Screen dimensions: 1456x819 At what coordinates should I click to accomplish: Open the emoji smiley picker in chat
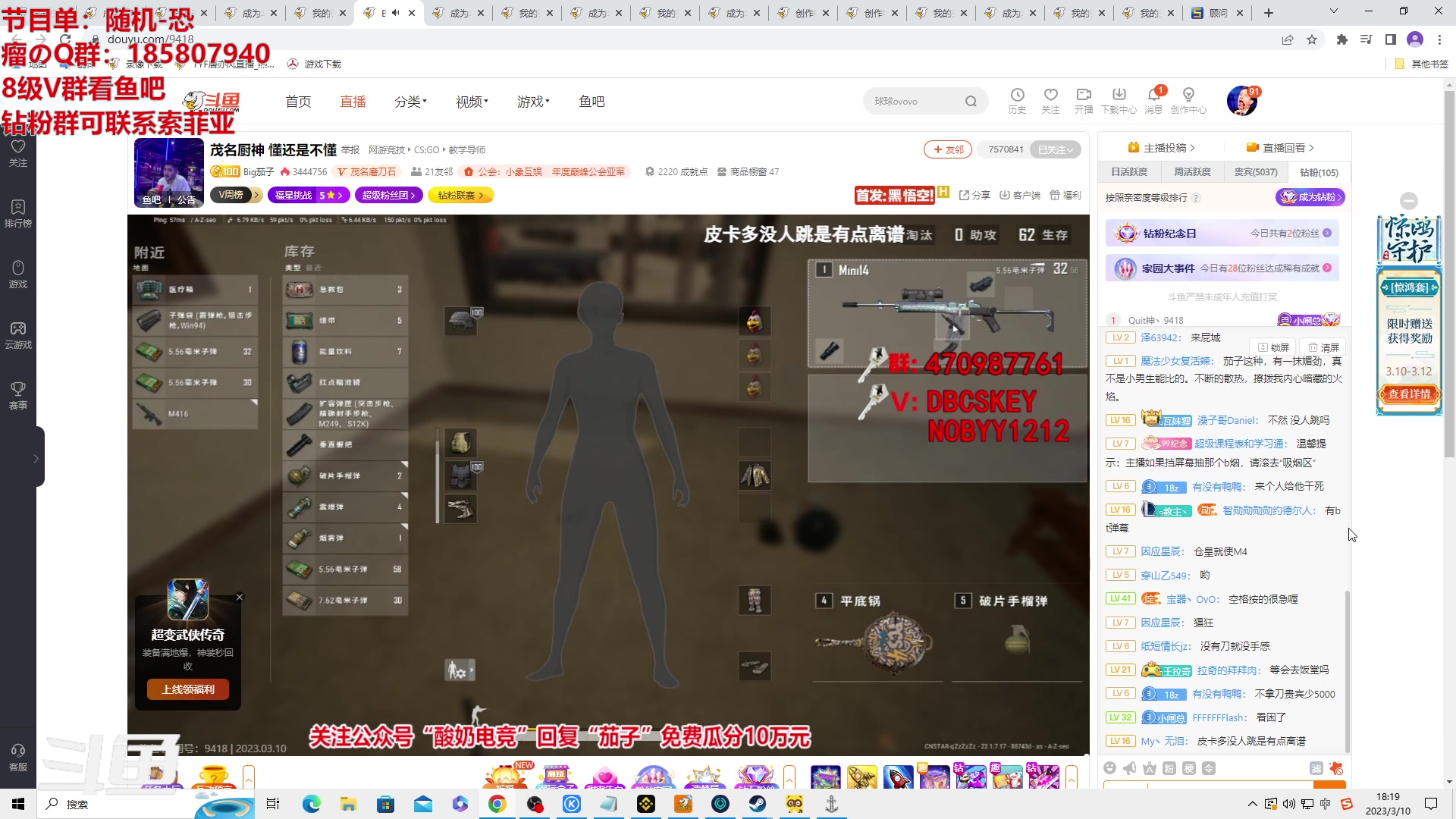point(1110,768)
